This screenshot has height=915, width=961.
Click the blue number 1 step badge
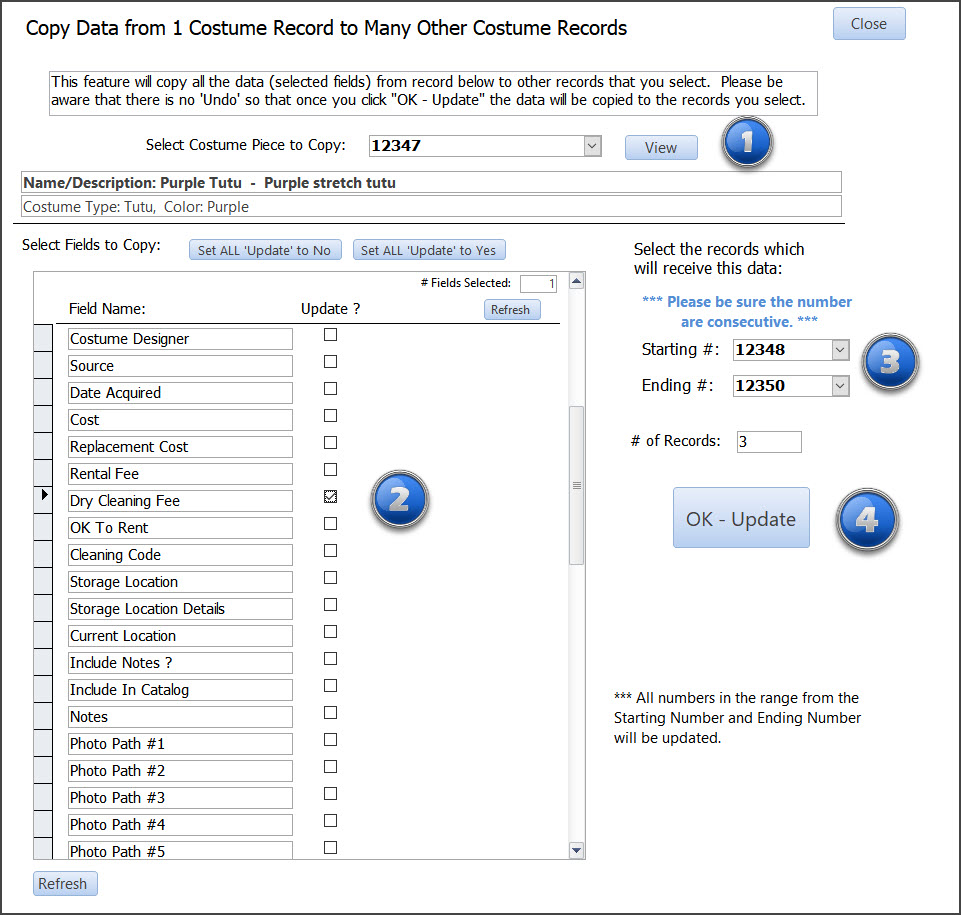pos(745,144)
